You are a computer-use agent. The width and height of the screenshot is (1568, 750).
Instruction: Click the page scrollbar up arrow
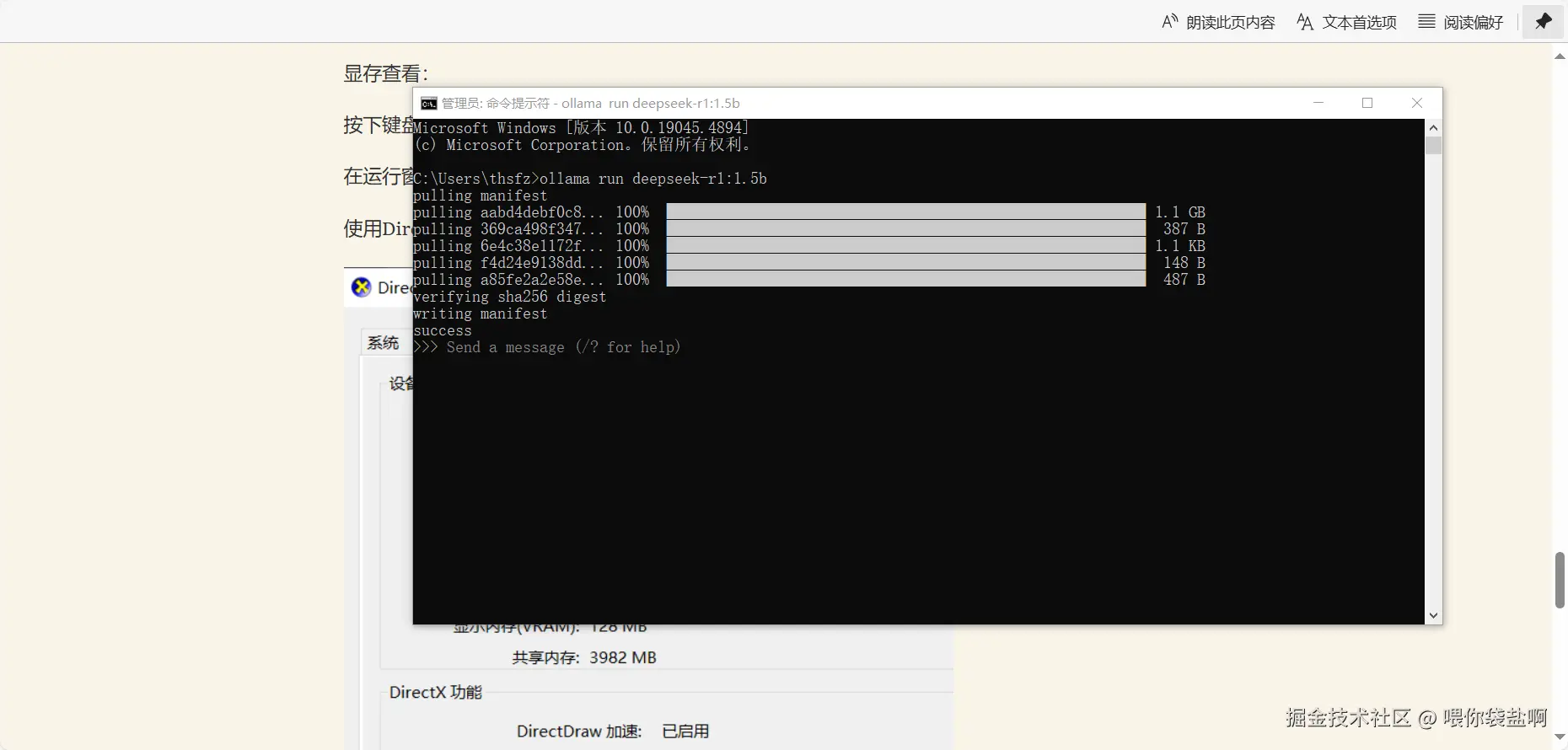point(1560,56)
